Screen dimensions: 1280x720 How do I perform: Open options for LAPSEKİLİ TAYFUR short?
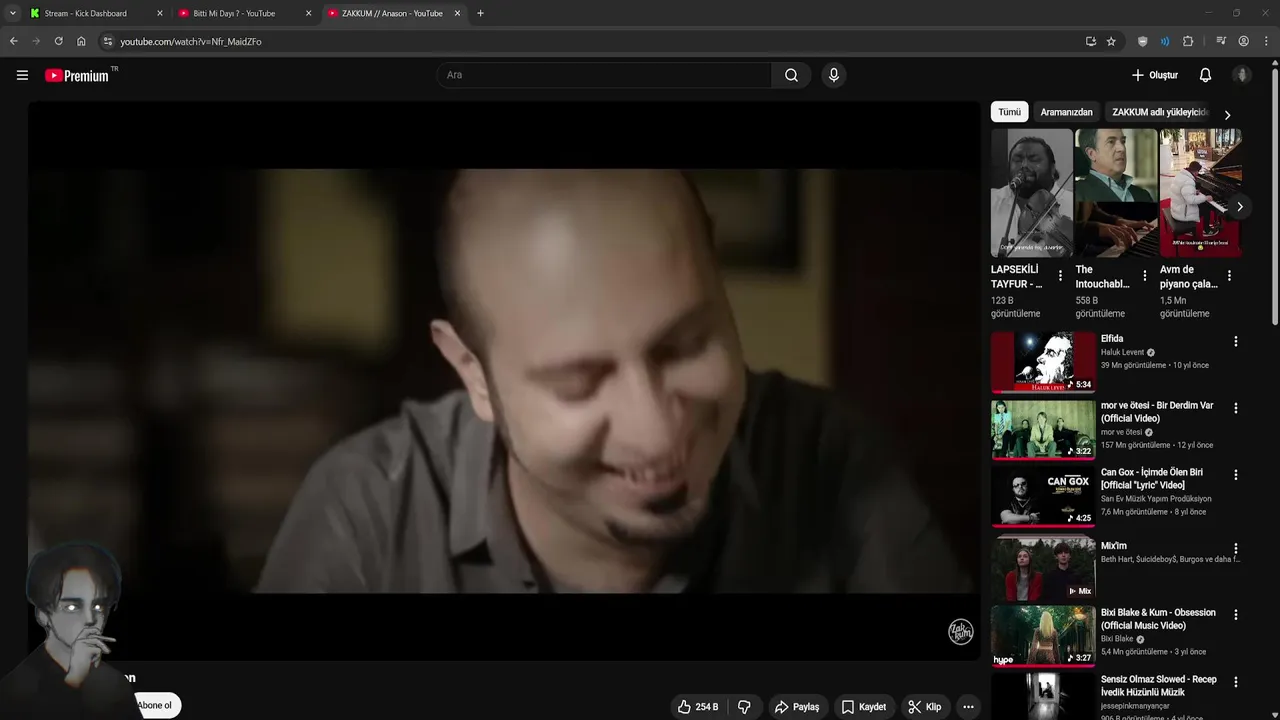click(1061, 276)
